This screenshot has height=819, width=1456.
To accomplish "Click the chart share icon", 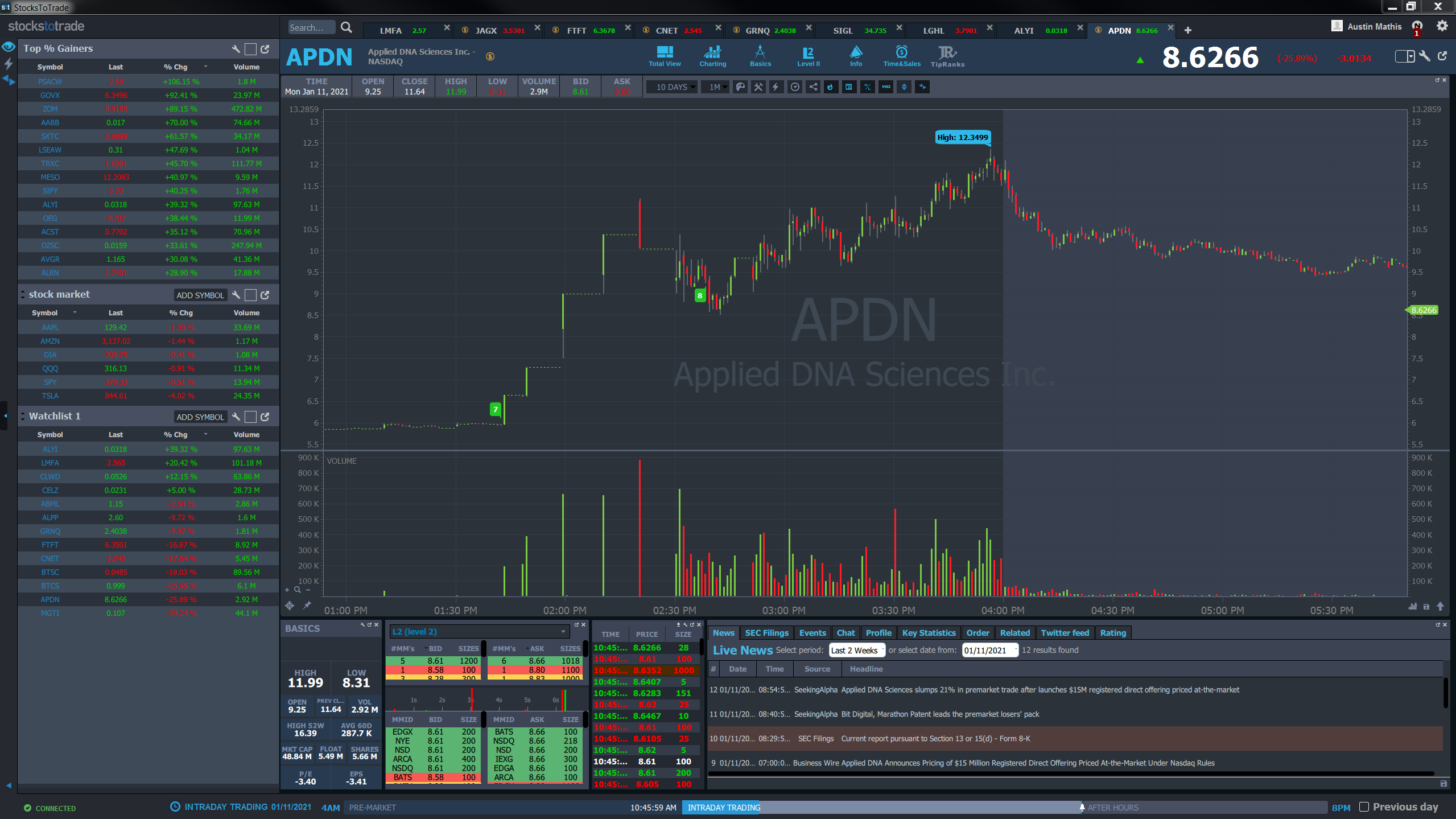I will click(x=813, y=87).
